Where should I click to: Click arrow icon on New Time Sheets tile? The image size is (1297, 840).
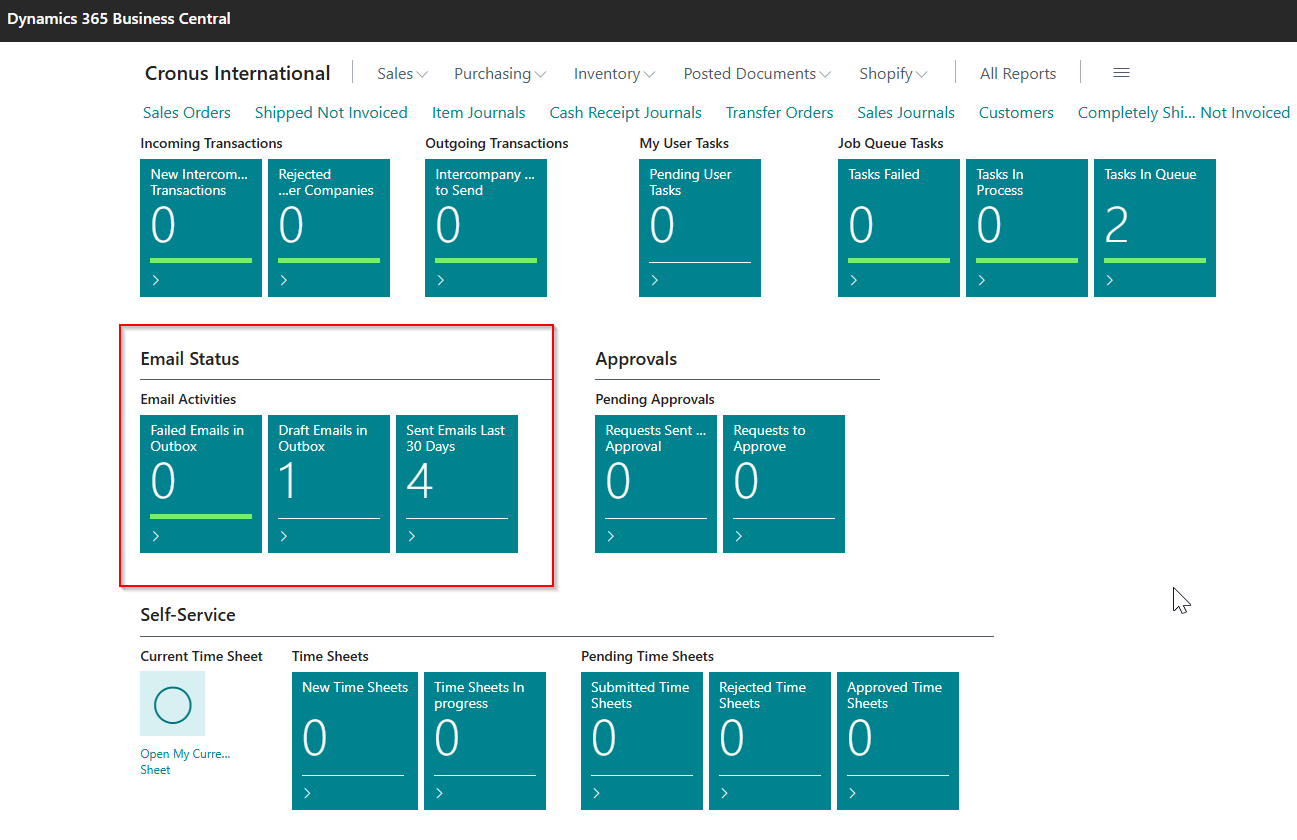[308, 794]
